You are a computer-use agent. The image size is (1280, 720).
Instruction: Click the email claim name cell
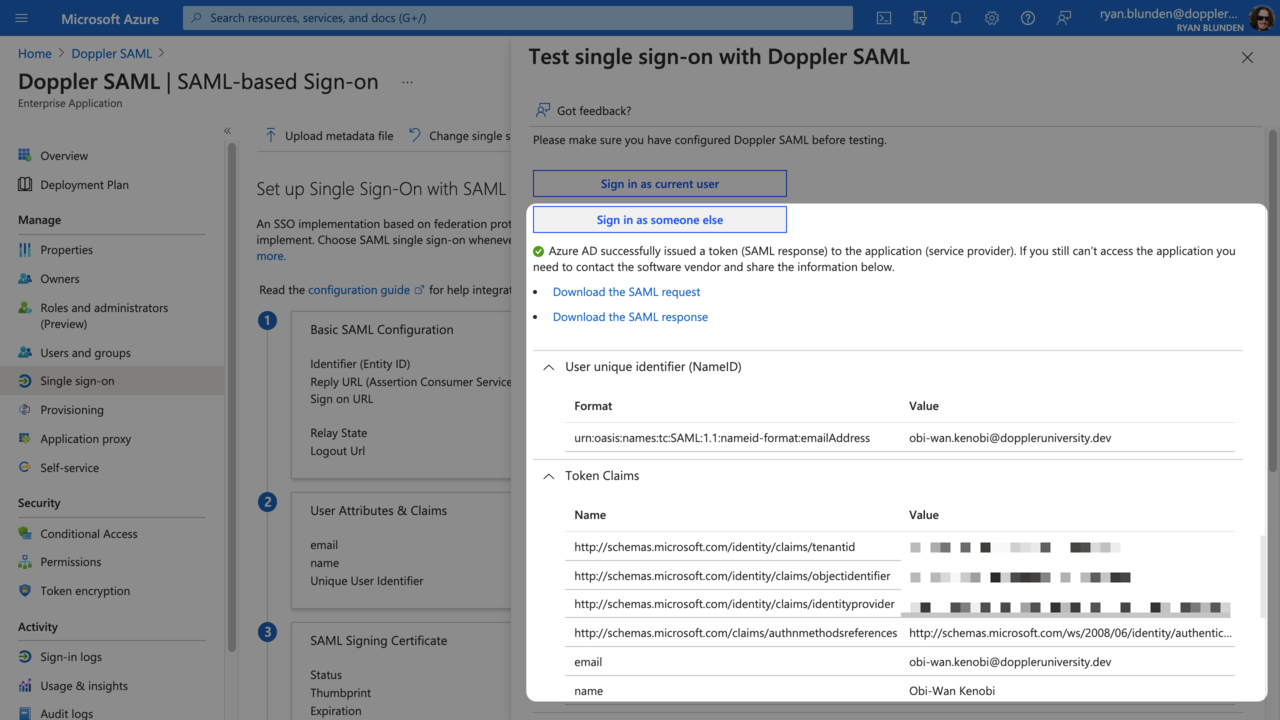pos(588,662)
